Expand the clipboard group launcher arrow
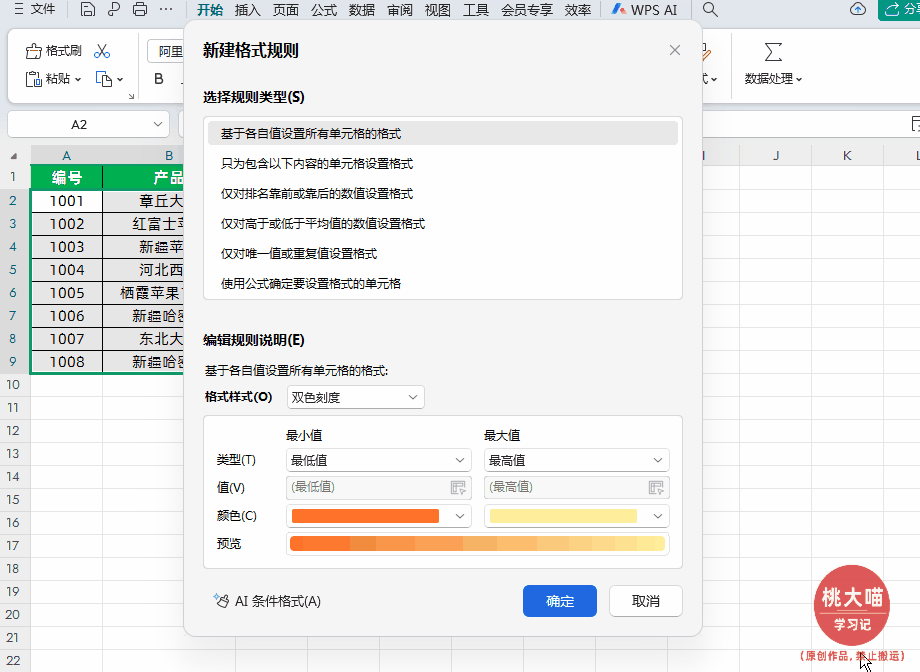Screen dimensions: 920x672 (x=131, y=96)
